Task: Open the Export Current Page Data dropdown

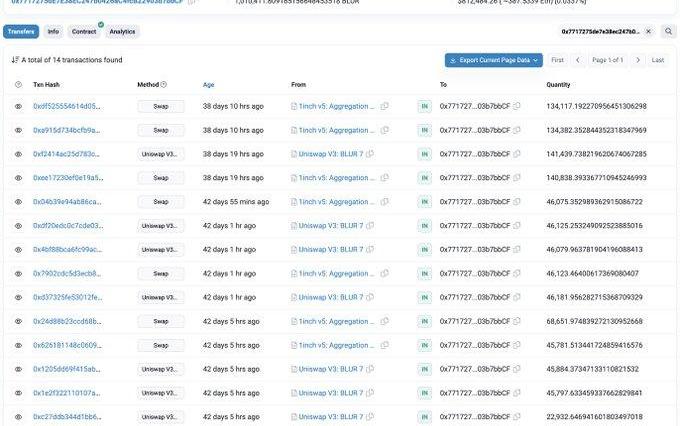Action: 493,60
